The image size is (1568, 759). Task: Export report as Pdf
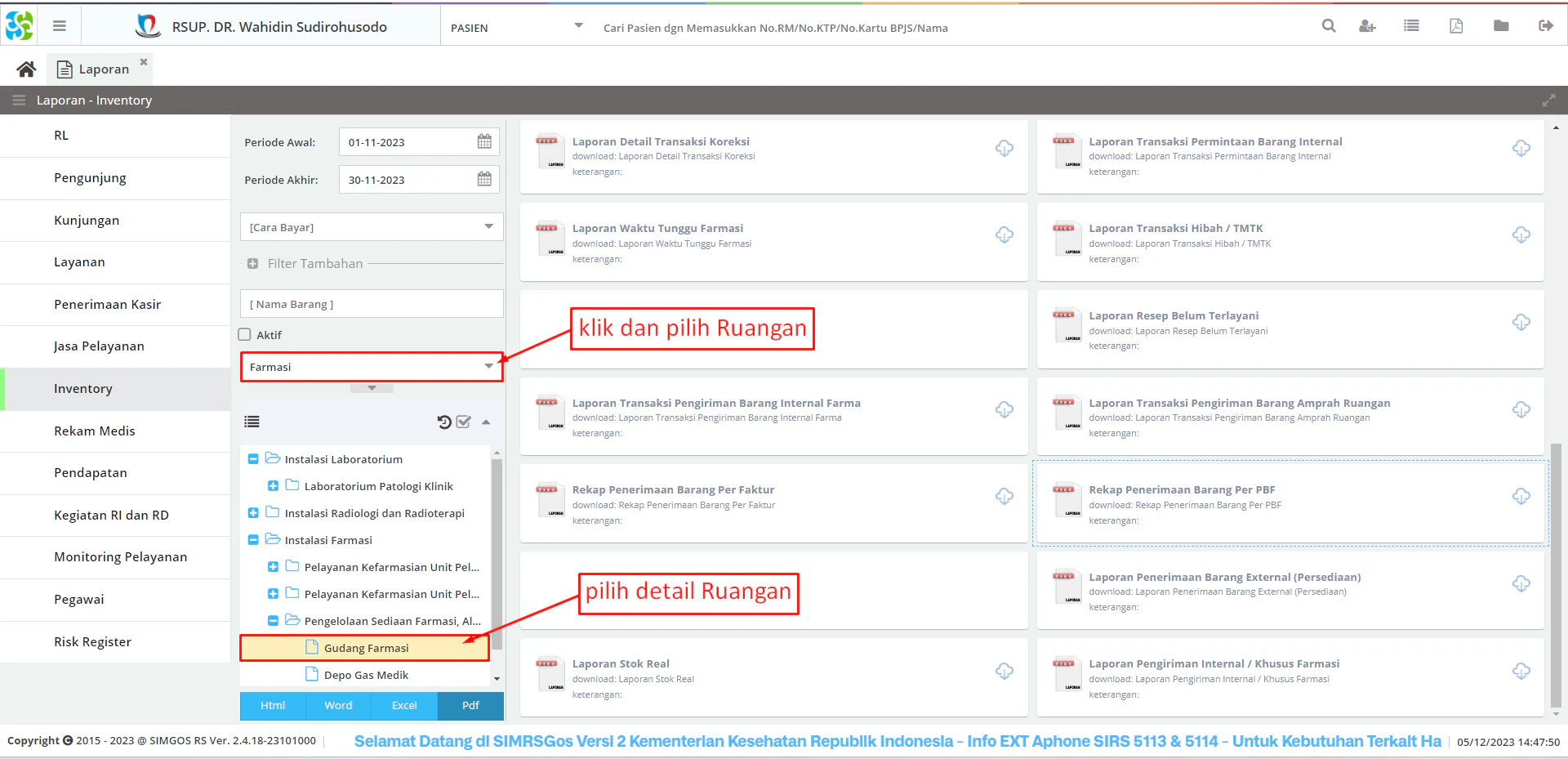coord(470,706)
